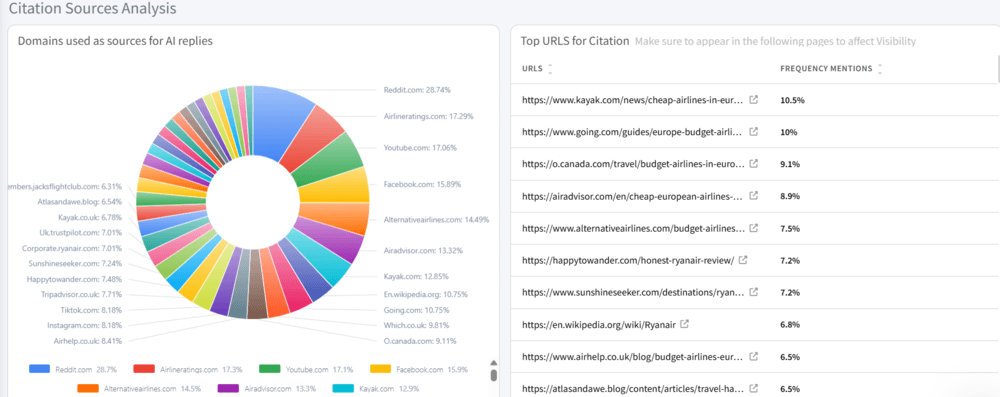1000x397 pixels.
Task: Open the happytowander.com honest ryanair review URL
Action: click(x=628, y=260)
